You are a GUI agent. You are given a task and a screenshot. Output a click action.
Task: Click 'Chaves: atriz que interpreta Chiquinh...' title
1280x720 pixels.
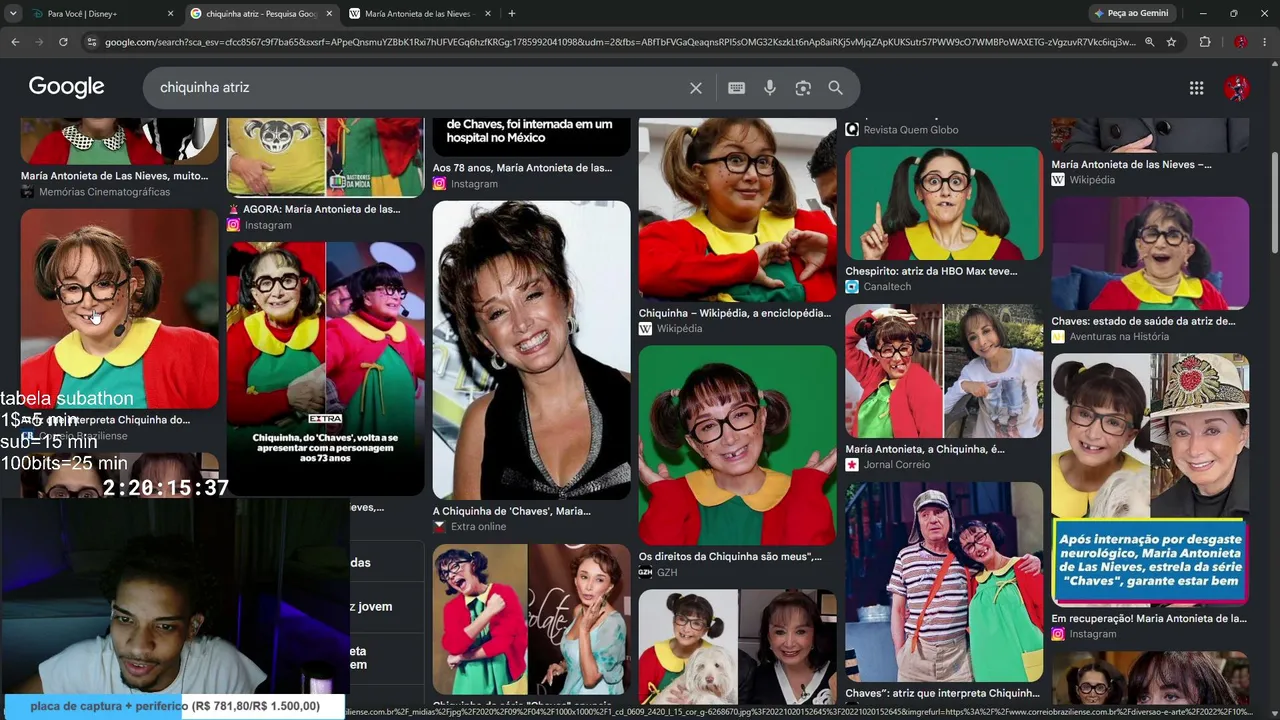point(943,693)
